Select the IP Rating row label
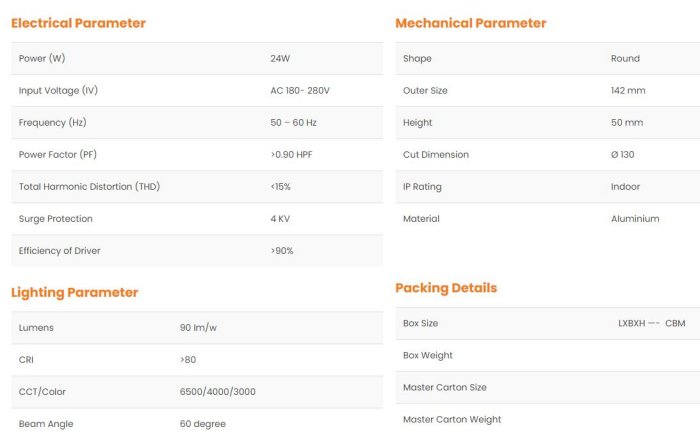 click(422, 187)
